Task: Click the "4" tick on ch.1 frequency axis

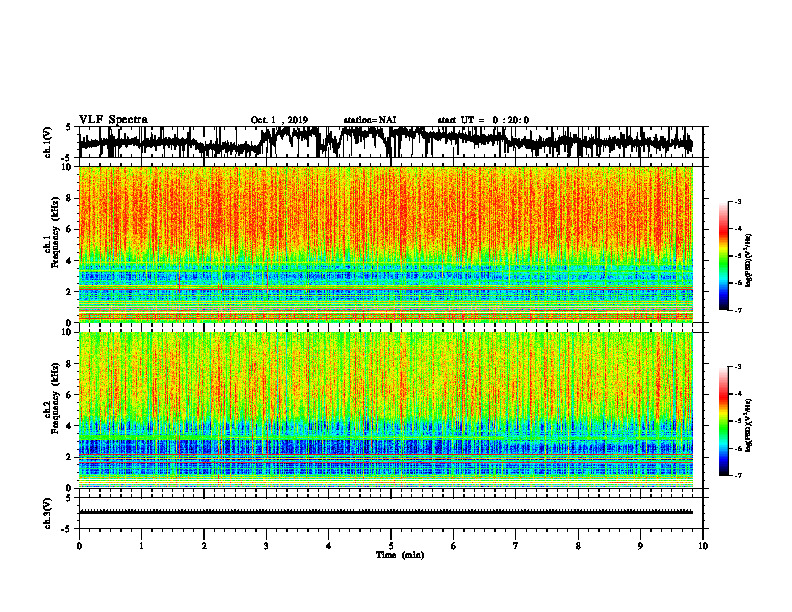Action: tap(69, 261)
